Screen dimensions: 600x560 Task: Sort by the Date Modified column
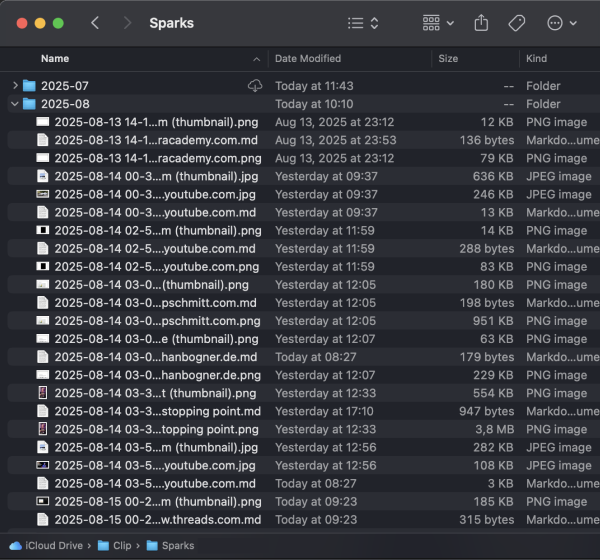tap(308, 59)
